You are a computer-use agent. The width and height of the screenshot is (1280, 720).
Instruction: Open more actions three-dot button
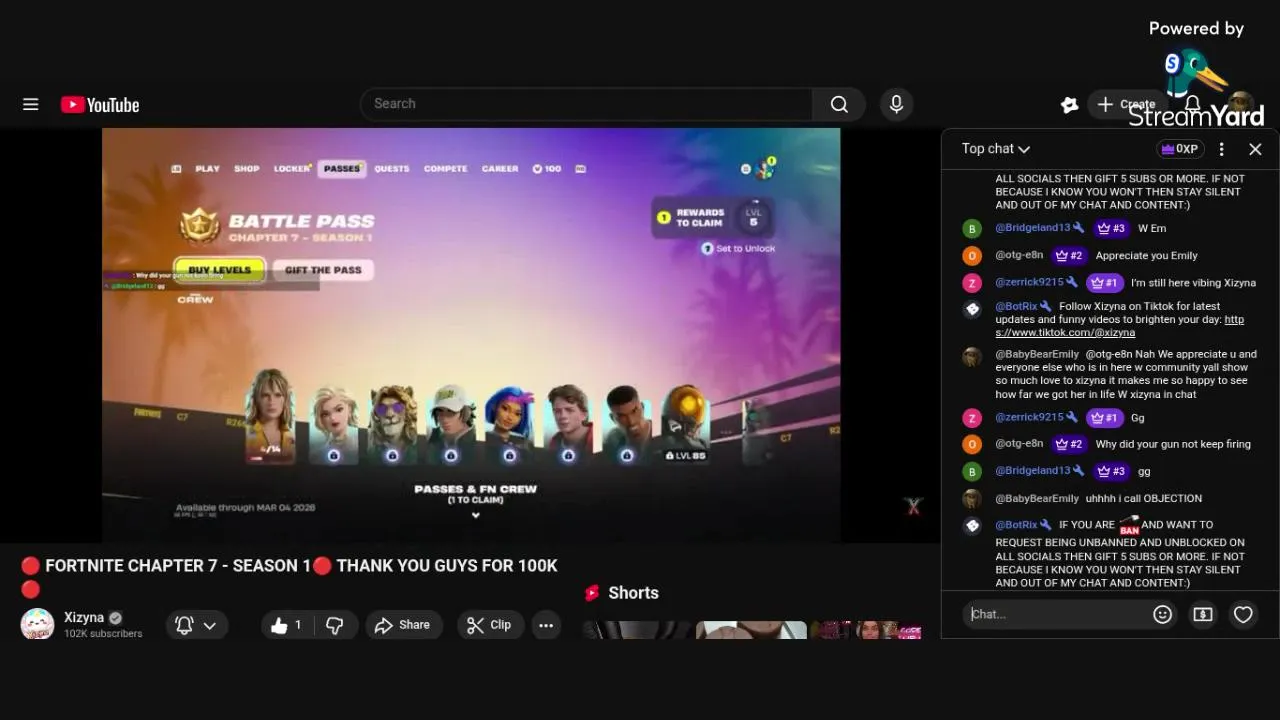546,625
